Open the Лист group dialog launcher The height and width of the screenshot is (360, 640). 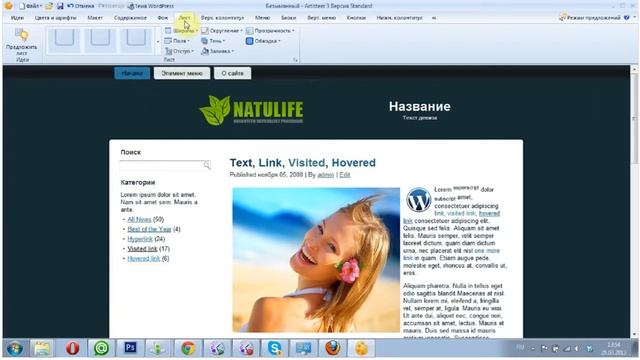(x=295, y=60)
